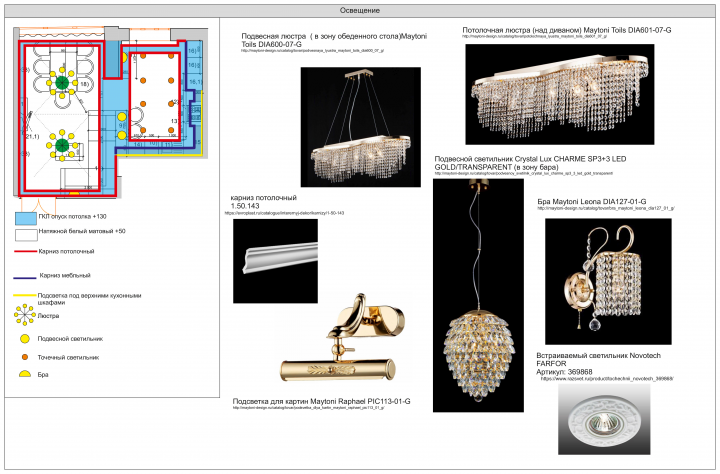This screenshot has height=474, width=720.
Task: Follow the link under Crystal Lux CHARME title
Action: tap(524, 174)
